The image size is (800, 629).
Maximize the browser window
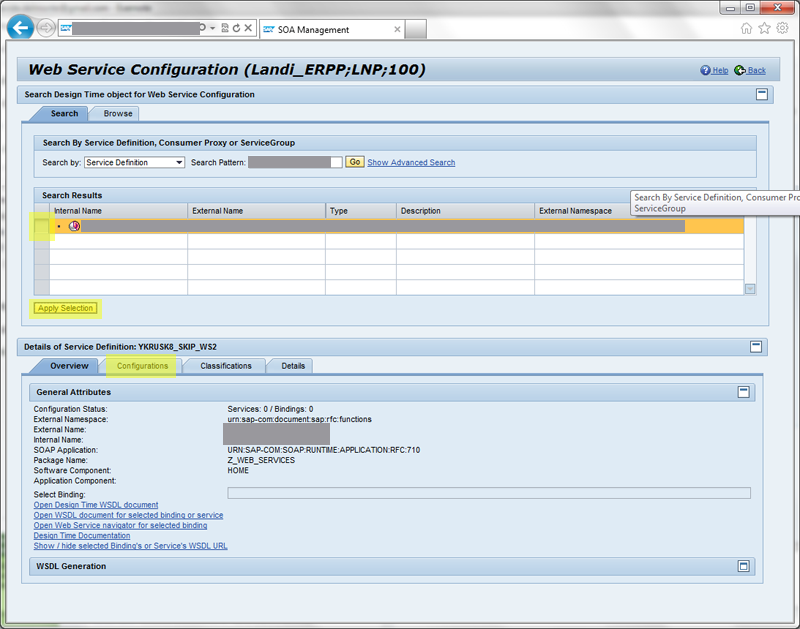point(750,8)
